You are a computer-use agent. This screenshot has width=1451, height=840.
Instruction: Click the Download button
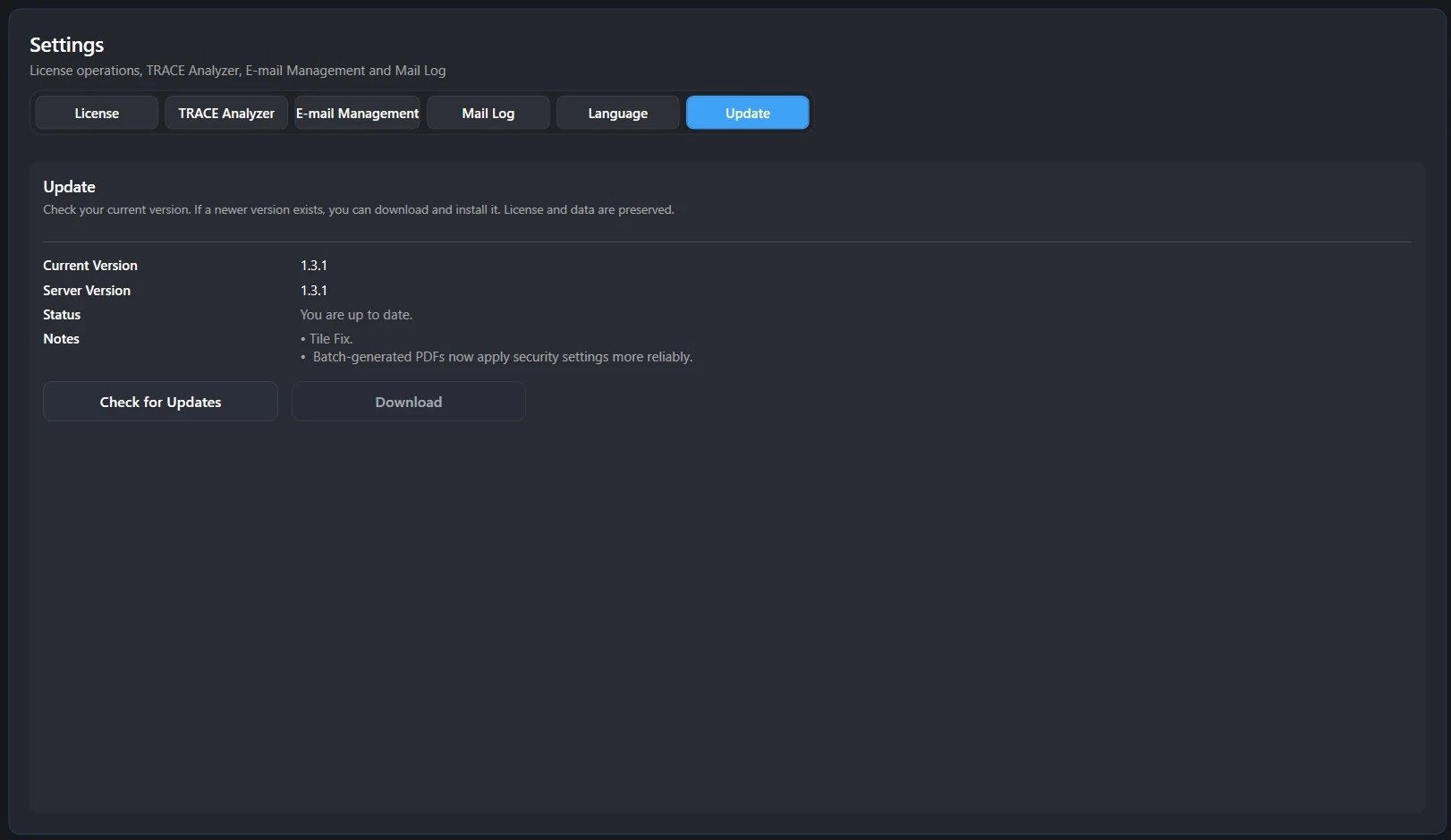click(x=408, y=402)
